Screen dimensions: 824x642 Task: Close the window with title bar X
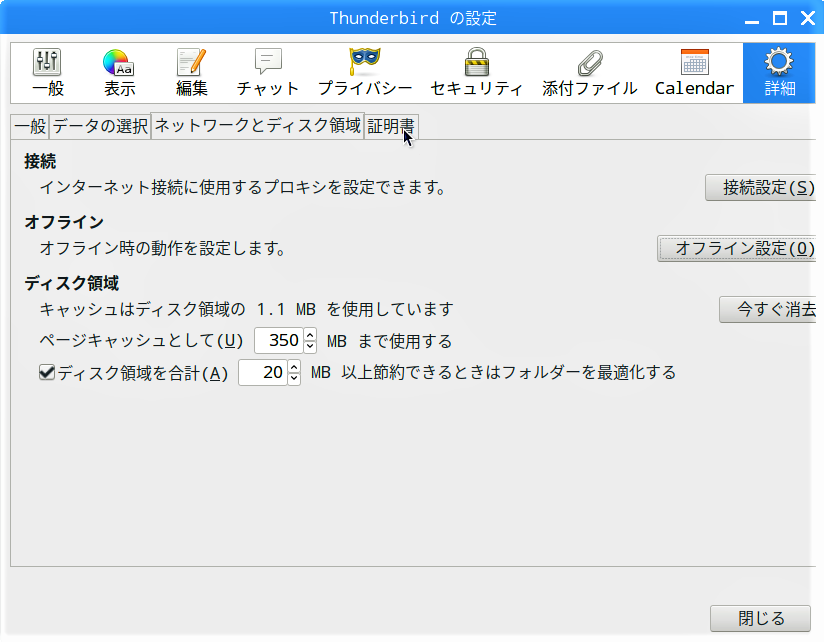coord(808,19)
